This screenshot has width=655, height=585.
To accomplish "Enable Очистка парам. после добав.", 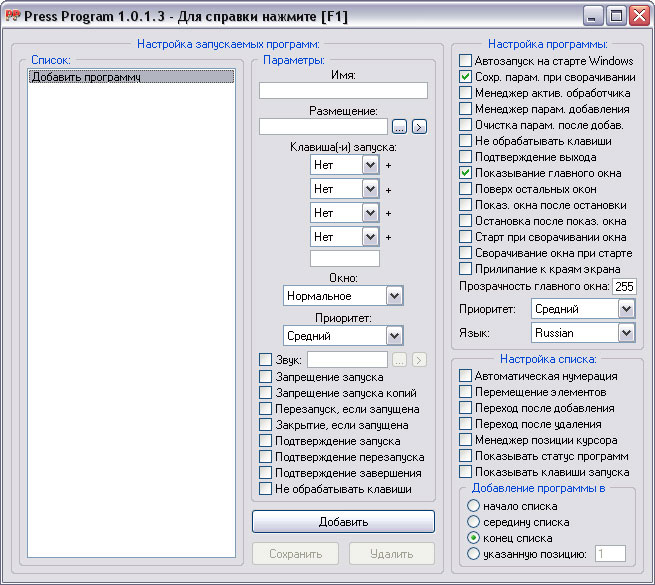I will point(465,125).
